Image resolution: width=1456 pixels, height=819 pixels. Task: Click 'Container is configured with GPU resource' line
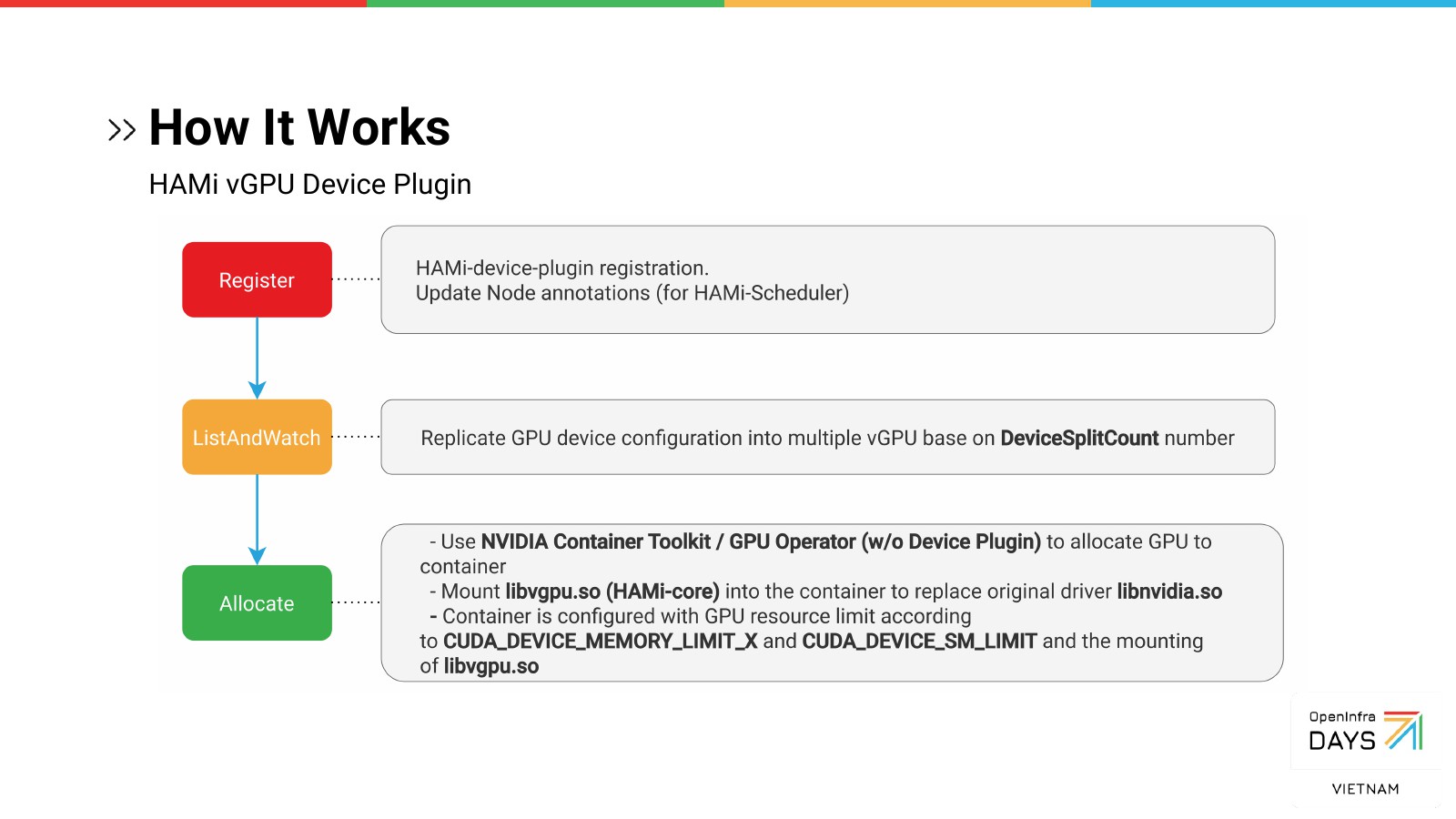click(x=701, y=616)
